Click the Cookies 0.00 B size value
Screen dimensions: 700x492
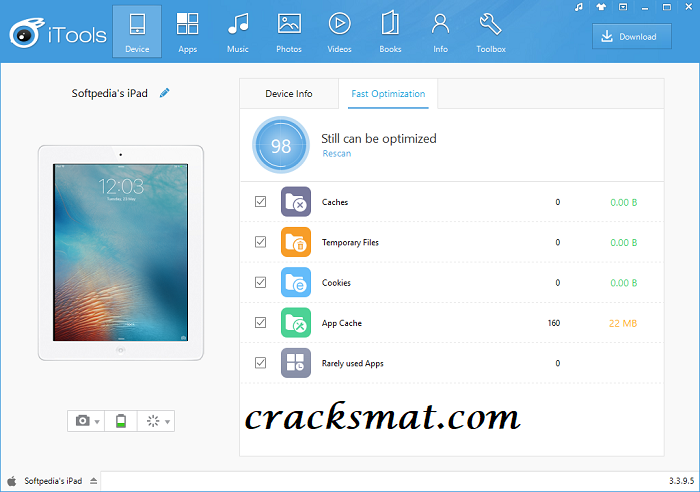point(624,283)
